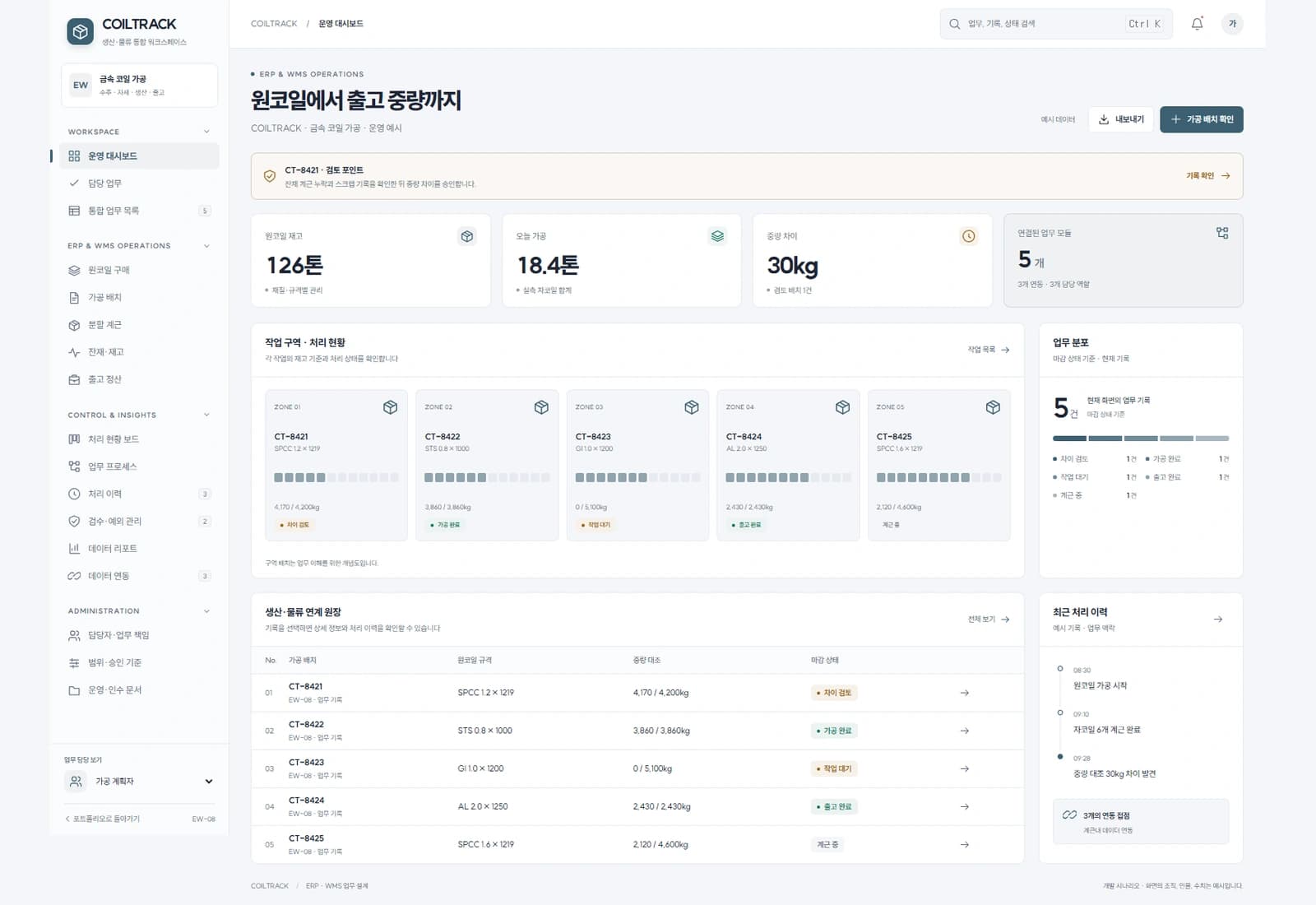Collapse the WORKSPACE sidebar section
Viewport: 1316px width, 905px height.
point(206,132)
